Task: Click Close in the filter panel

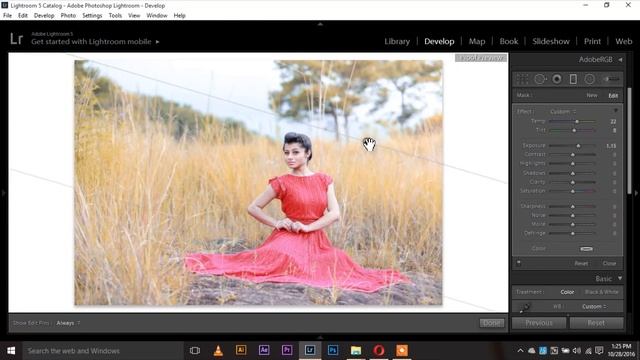Action: click(x=609, y=263)
